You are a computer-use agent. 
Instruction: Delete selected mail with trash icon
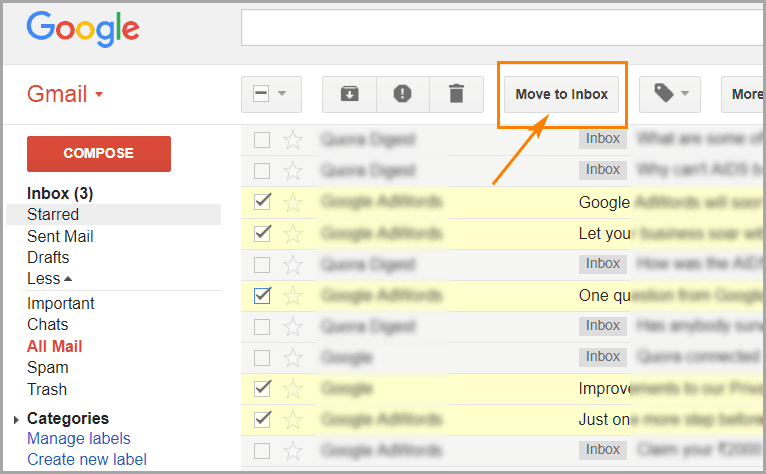(456, 94)
